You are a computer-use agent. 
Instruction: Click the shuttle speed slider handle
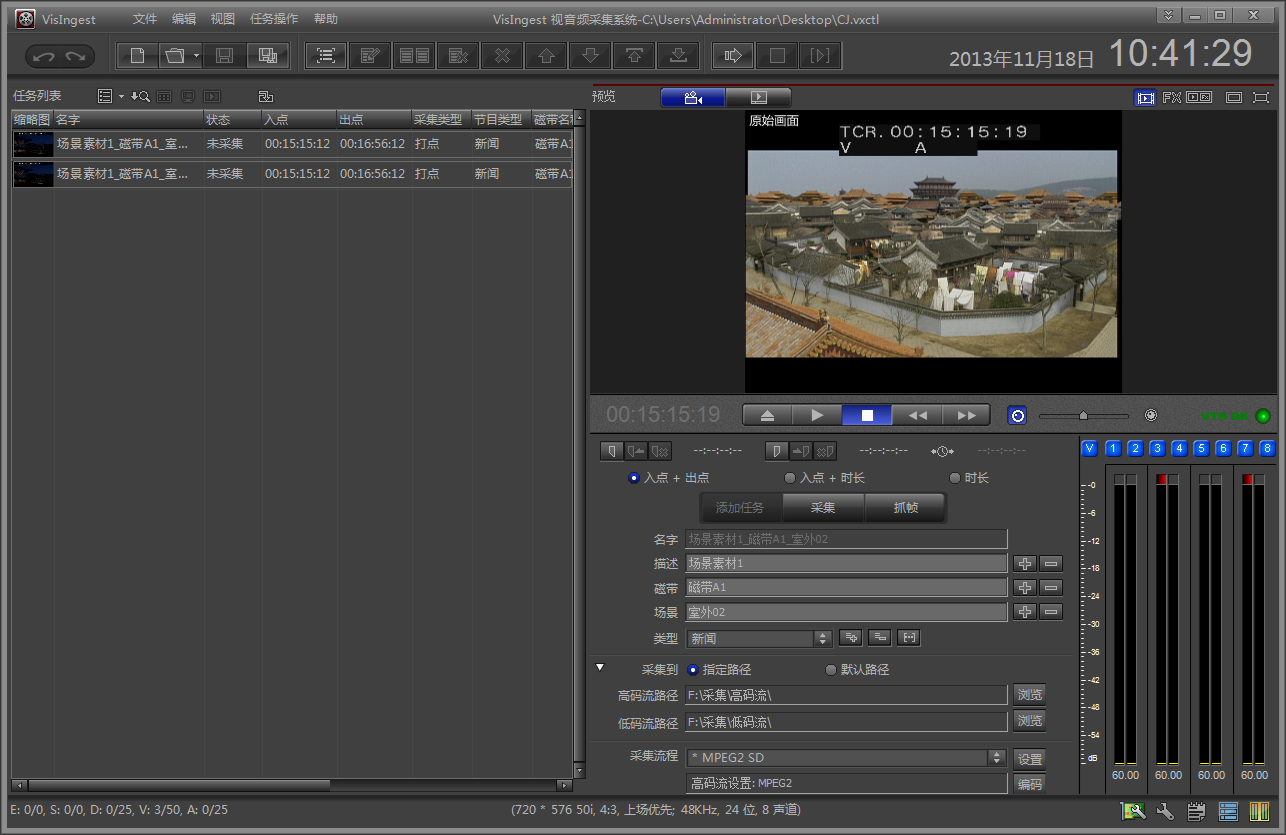1083,415
